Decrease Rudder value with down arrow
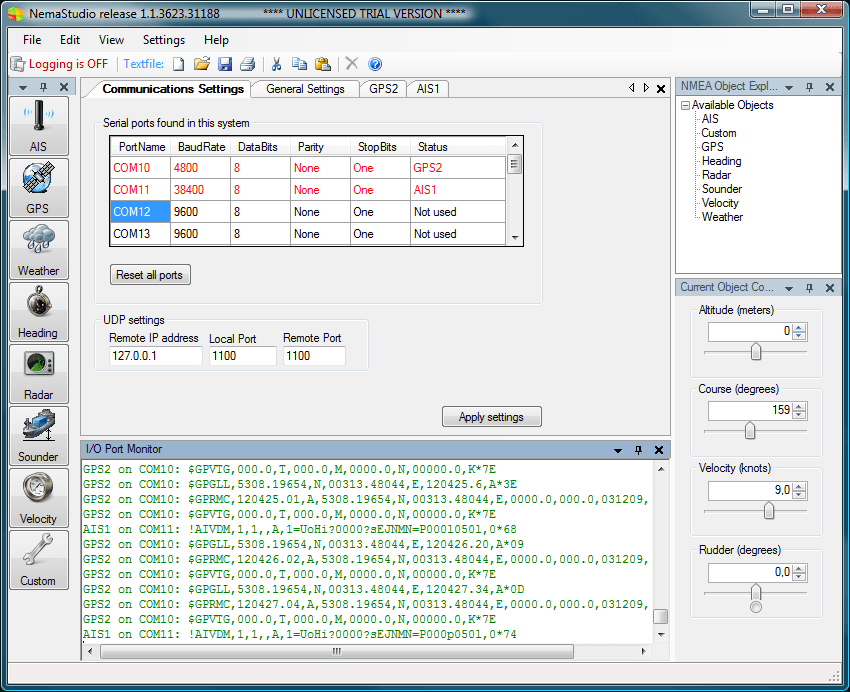This screenshot has width=850, height=692. [x=799, y=577]
